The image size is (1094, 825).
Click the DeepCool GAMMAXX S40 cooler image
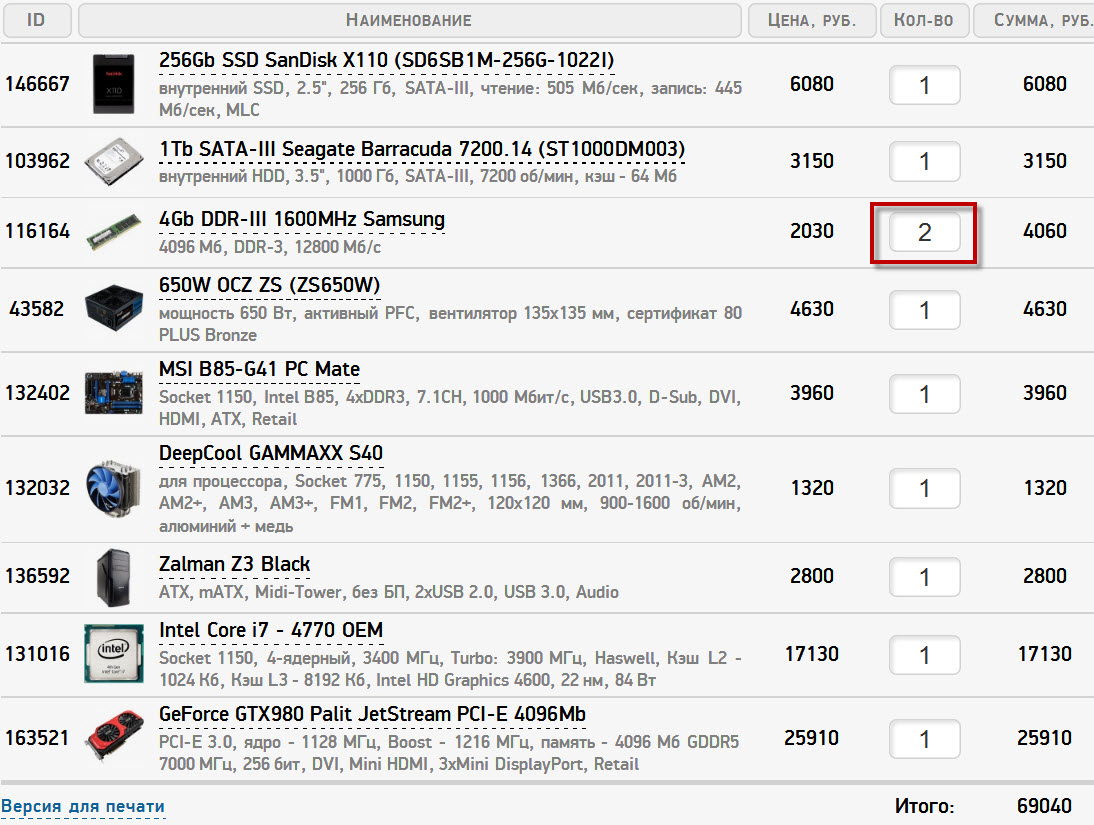click(x=114, y=487)
